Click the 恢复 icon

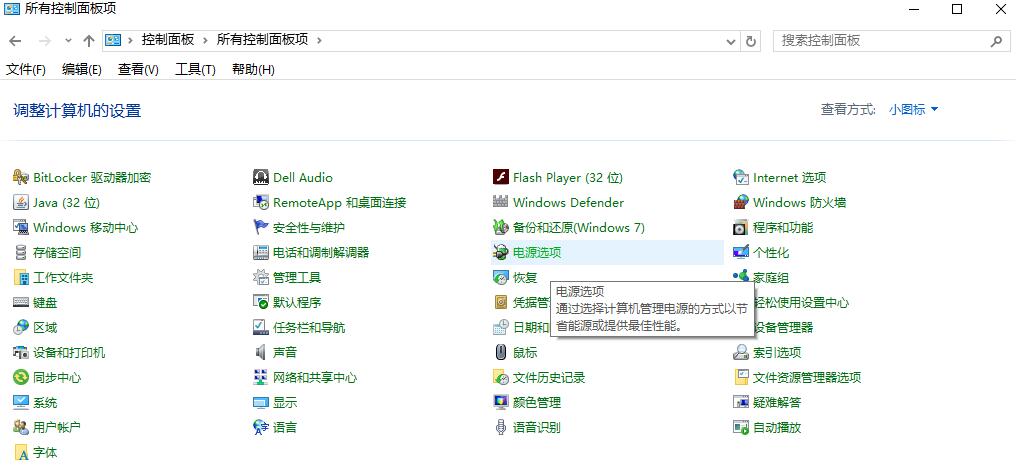(x=500, y=277)
